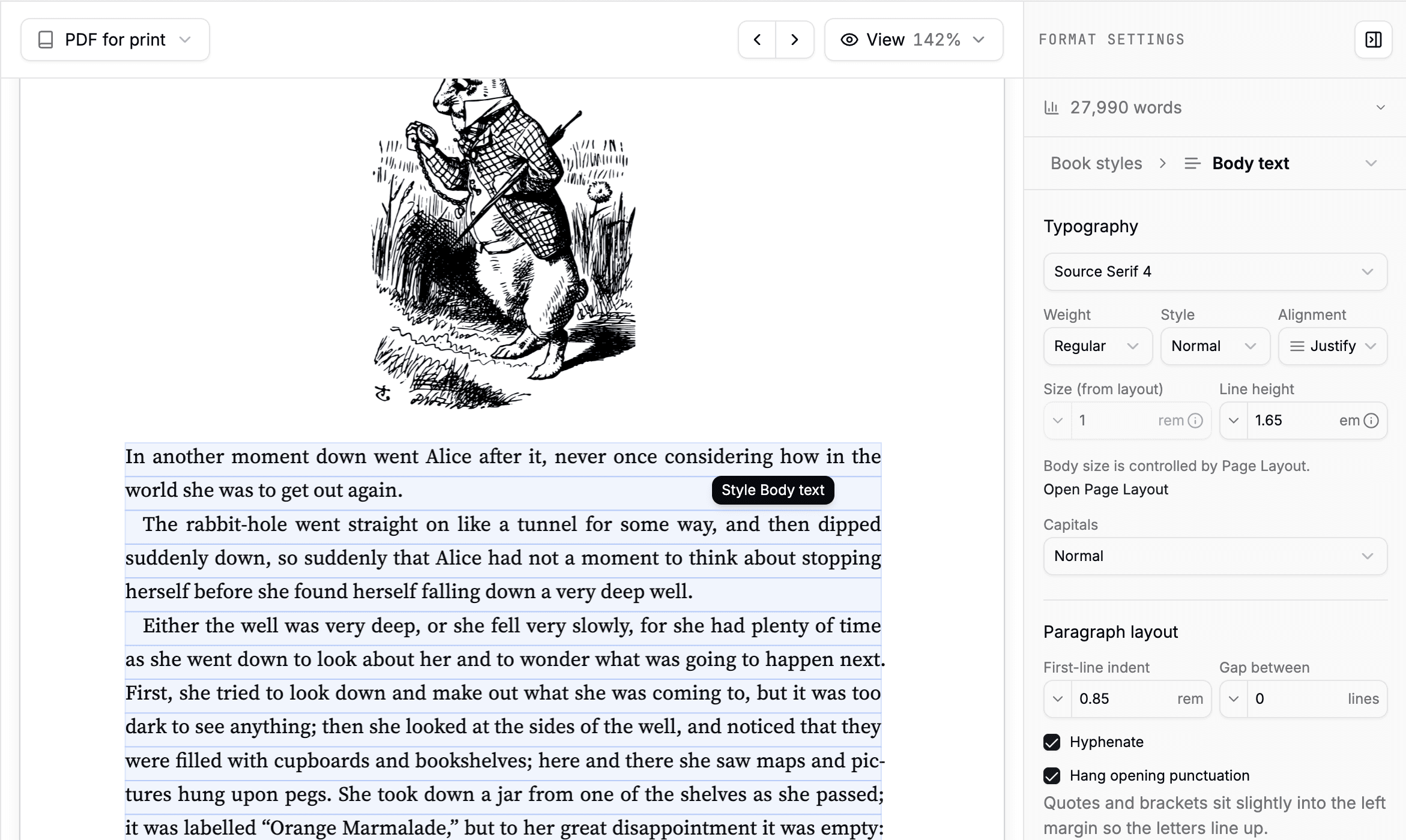Go back to Book styles breadcrumb

coord(1096,163)
